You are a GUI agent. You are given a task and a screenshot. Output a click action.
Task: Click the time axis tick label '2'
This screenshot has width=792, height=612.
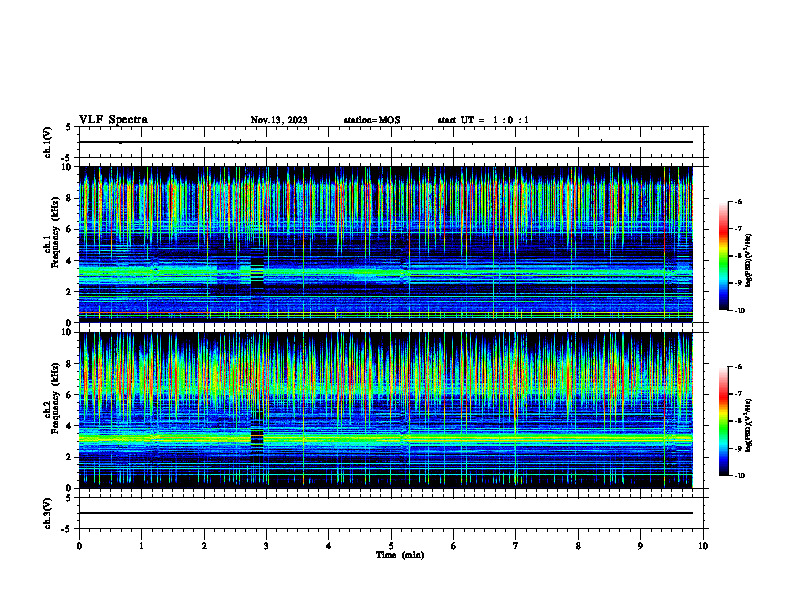pos(204,546)
